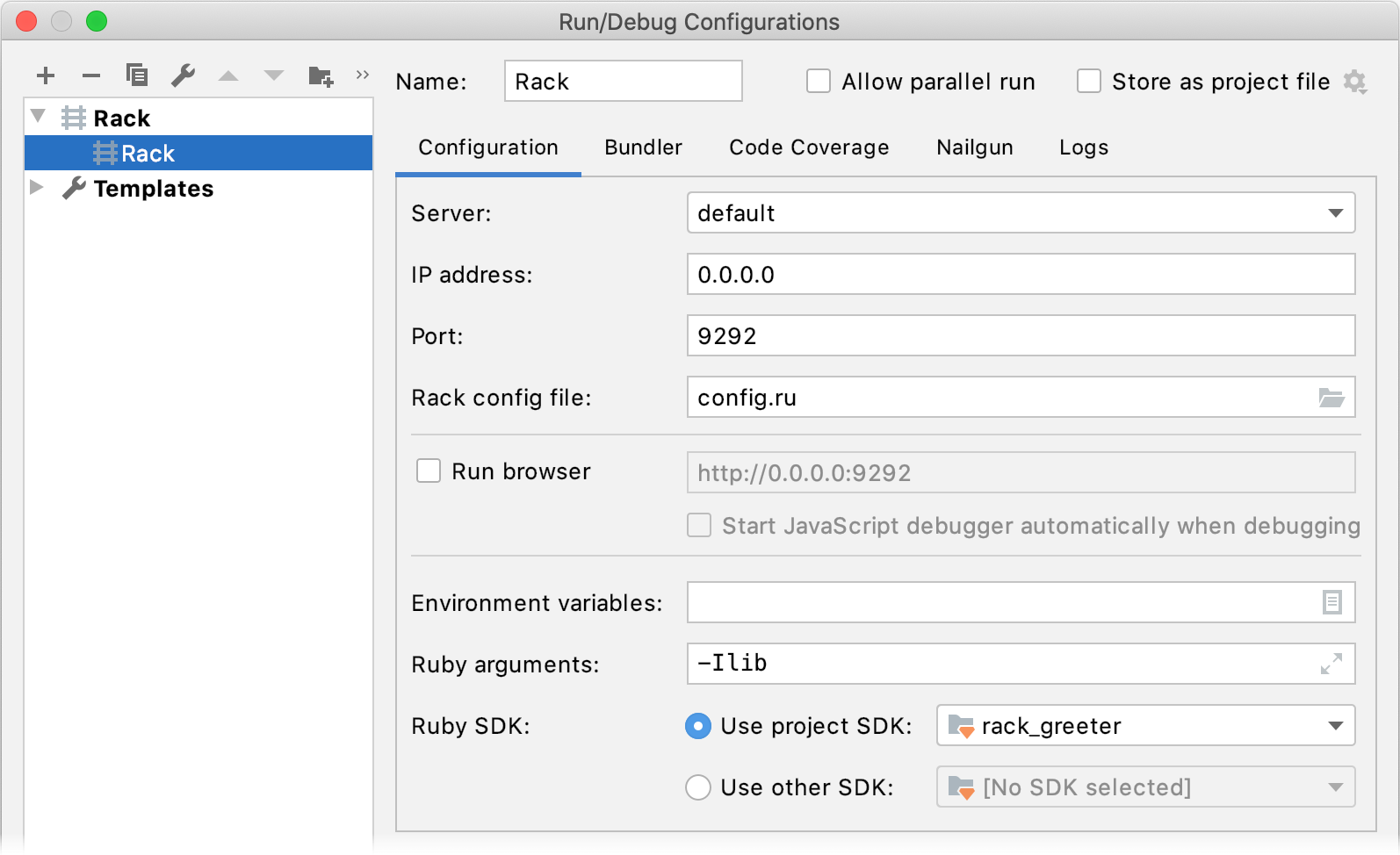Move configuration up with the arrow icon
The height and width of the screenshot is (855, 1400).
(x=228, y=75)
